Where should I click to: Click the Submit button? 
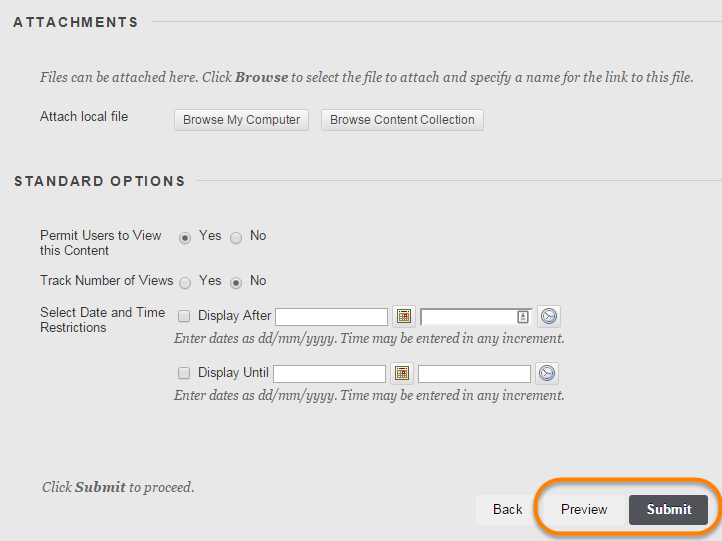click(x=669, y=510)
